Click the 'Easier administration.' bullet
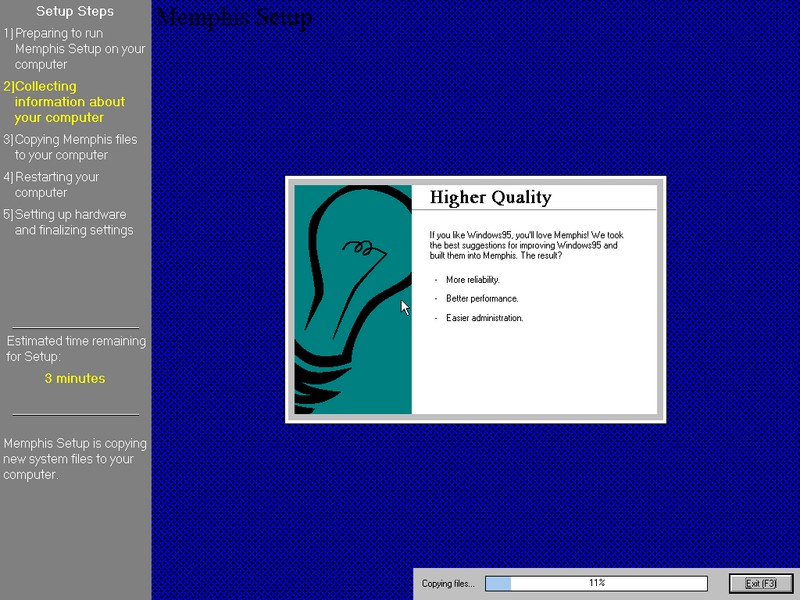The width and height of the screenshot is (800, 600). [x=485, y=318]
